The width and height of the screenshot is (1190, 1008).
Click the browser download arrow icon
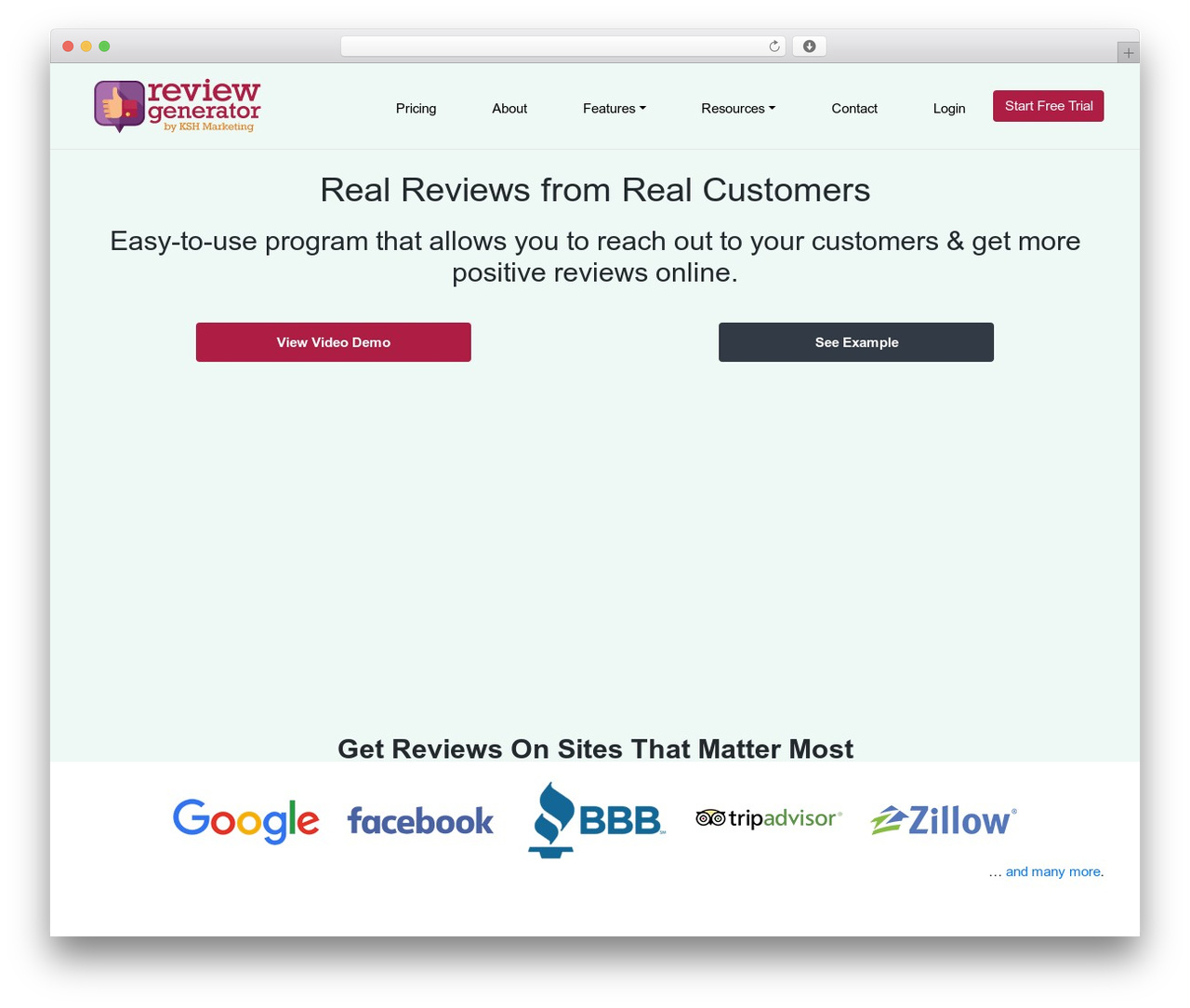(809, 46)
